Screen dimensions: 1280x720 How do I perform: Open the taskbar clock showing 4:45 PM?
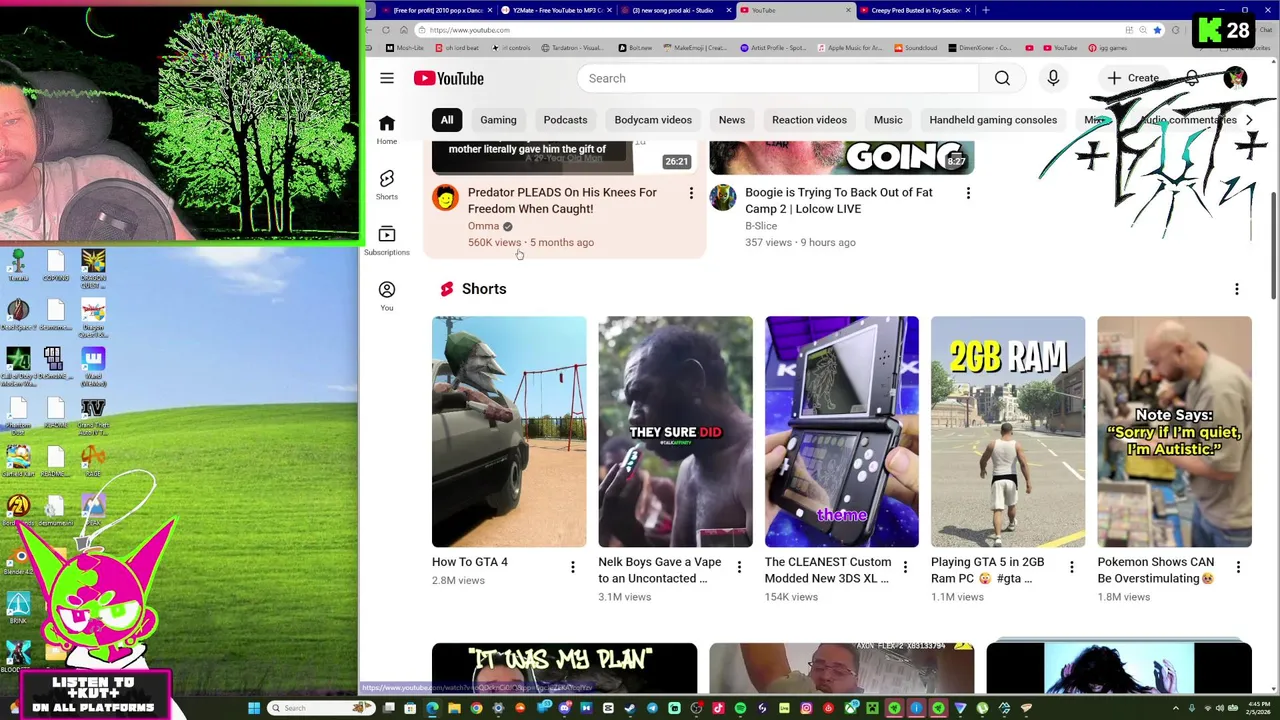click(1258, 708)
